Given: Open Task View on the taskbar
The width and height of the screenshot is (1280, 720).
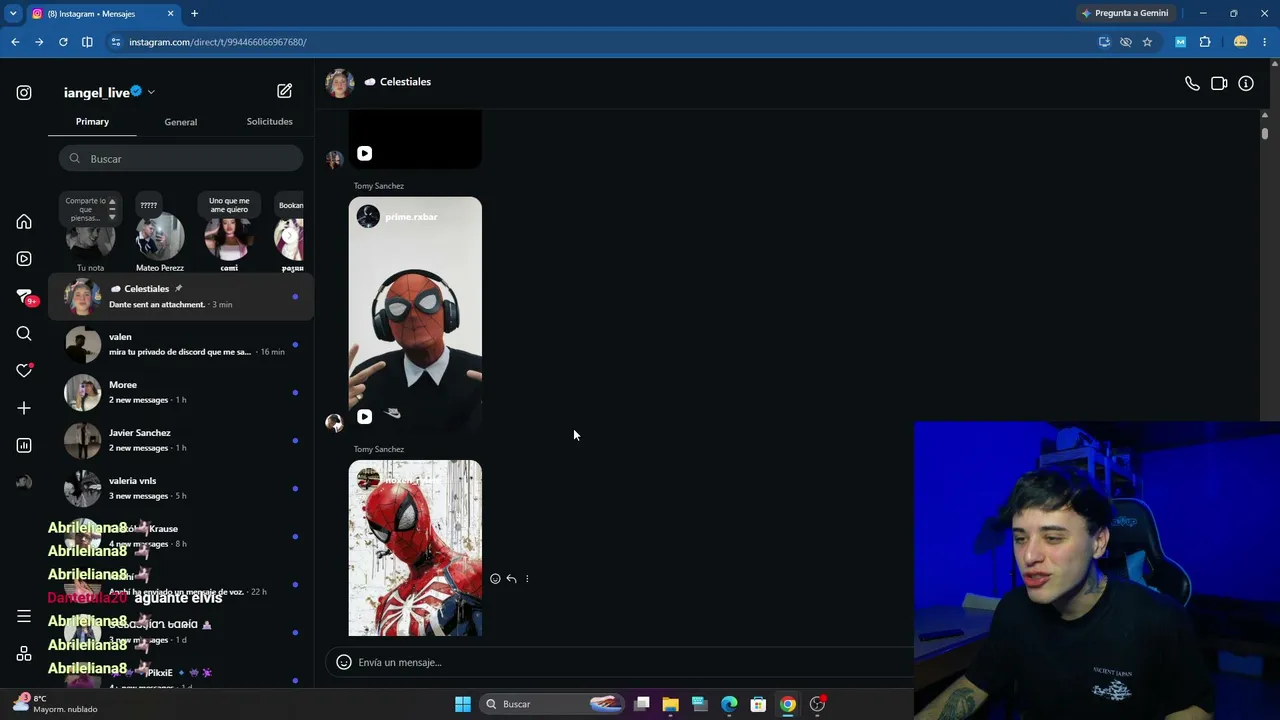Looking at the screenshot, I should (642, 704).
